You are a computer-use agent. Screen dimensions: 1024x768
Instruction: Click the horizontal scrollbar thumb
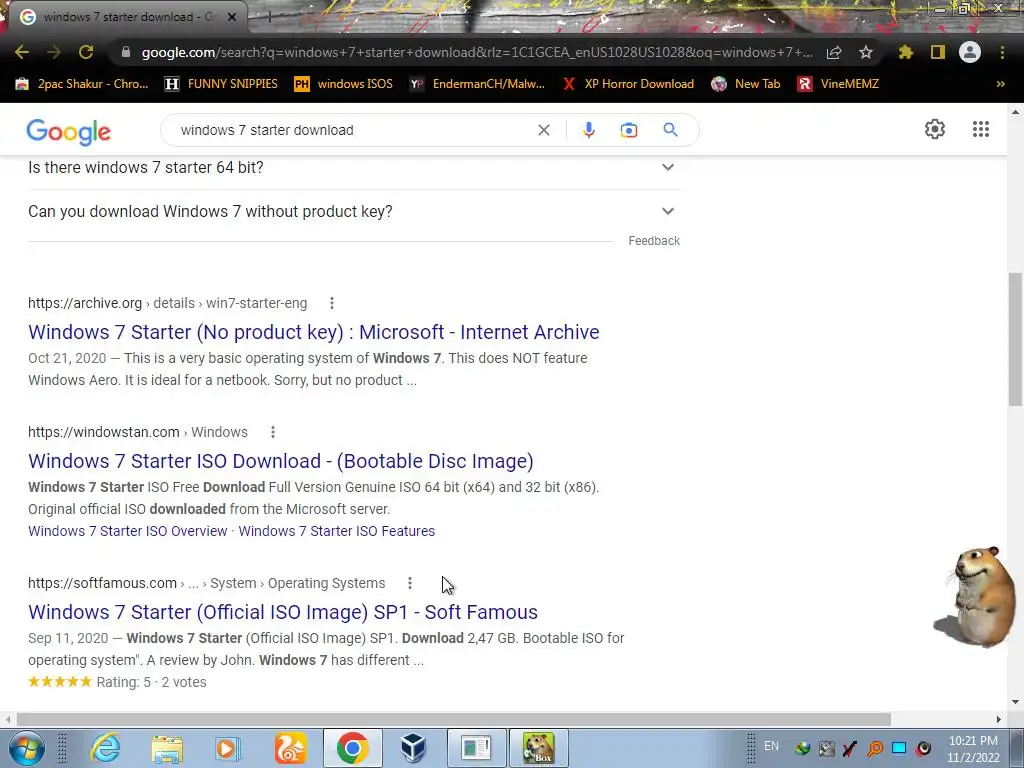click(453, 719)
